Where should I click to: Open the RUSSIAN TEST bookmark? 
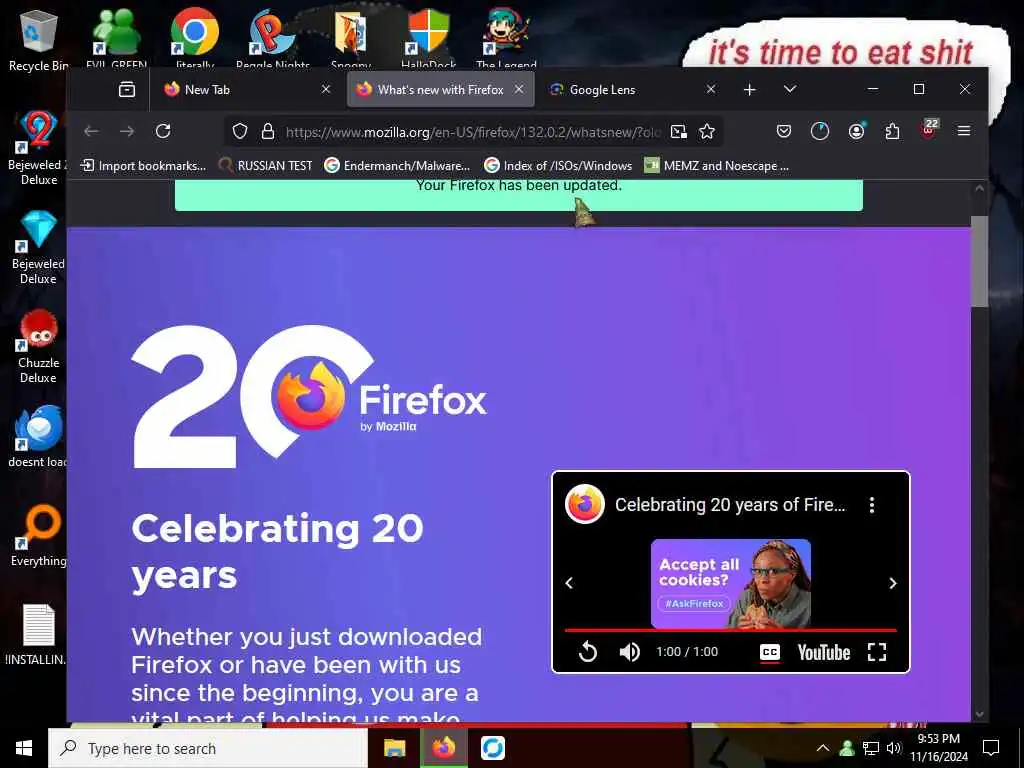coord(265,166)
